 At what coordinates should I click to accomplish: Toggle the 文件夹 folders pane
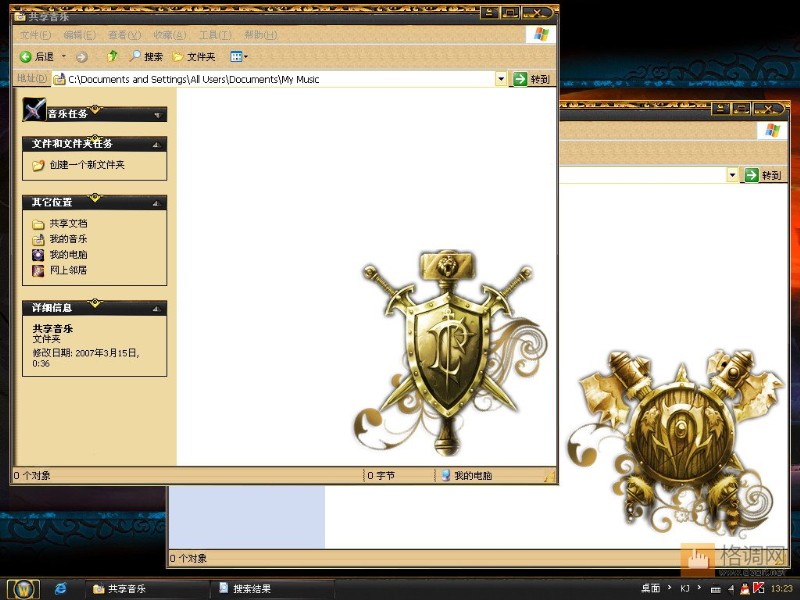[194, 57]
